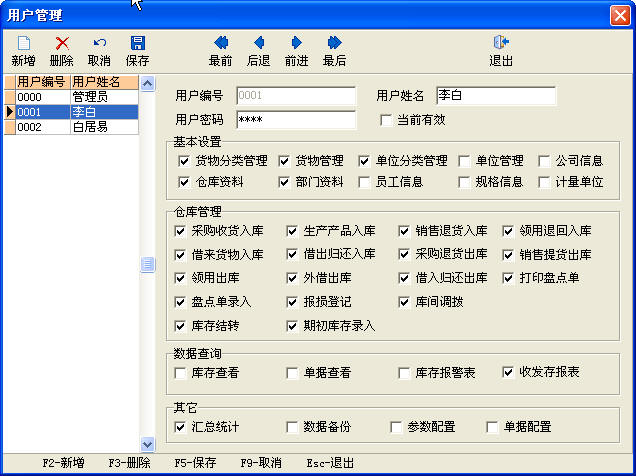The height and width of the screenshot is (476, 636).
Task: Go to previous record with 后退
Action: coord(259,43)
